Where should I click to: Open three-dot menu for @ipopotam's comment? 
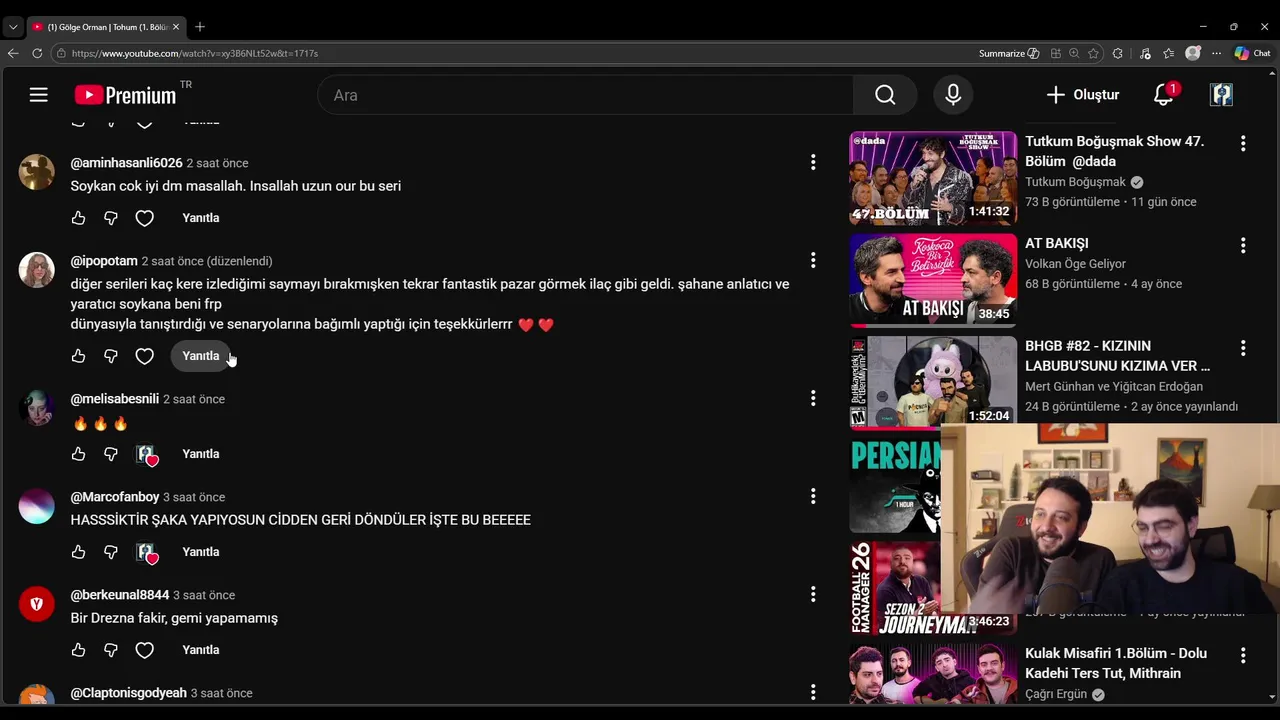tap(813, 260)
